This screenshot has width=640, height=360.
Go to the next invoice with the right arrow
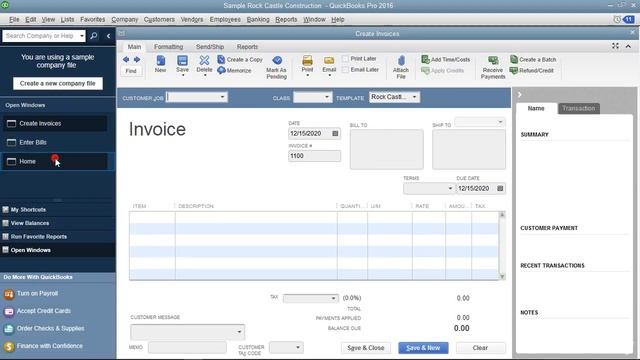point(137,60)
